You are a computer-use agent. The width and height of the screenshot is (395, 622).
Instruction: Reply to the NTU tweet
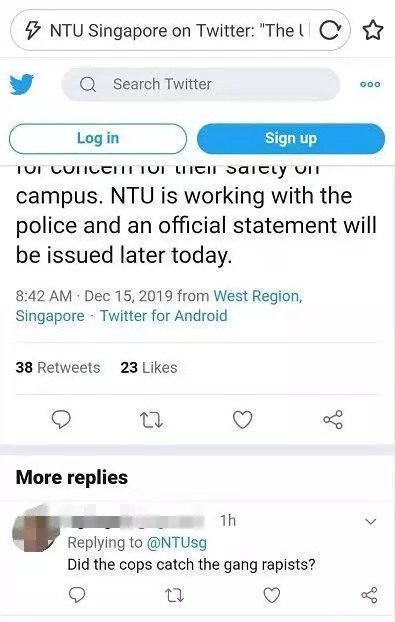coord(61,420)
